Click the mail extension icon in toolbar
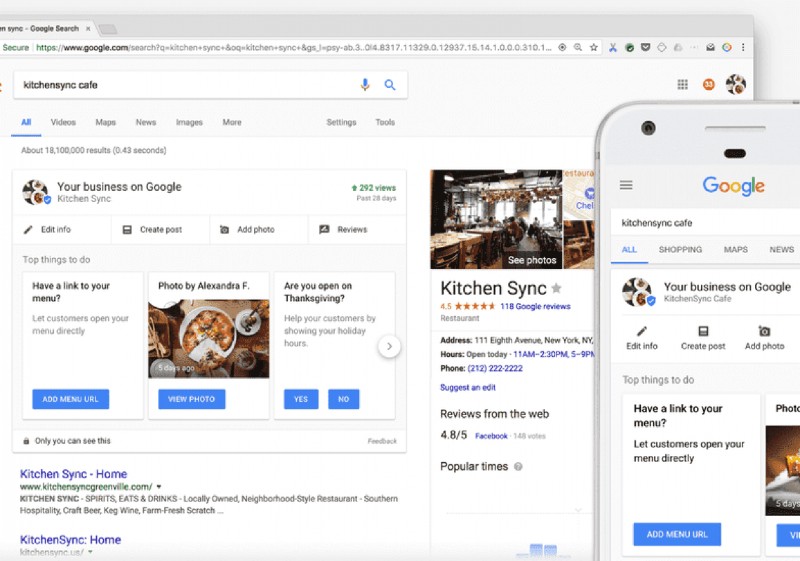 (x=710, y=47)
